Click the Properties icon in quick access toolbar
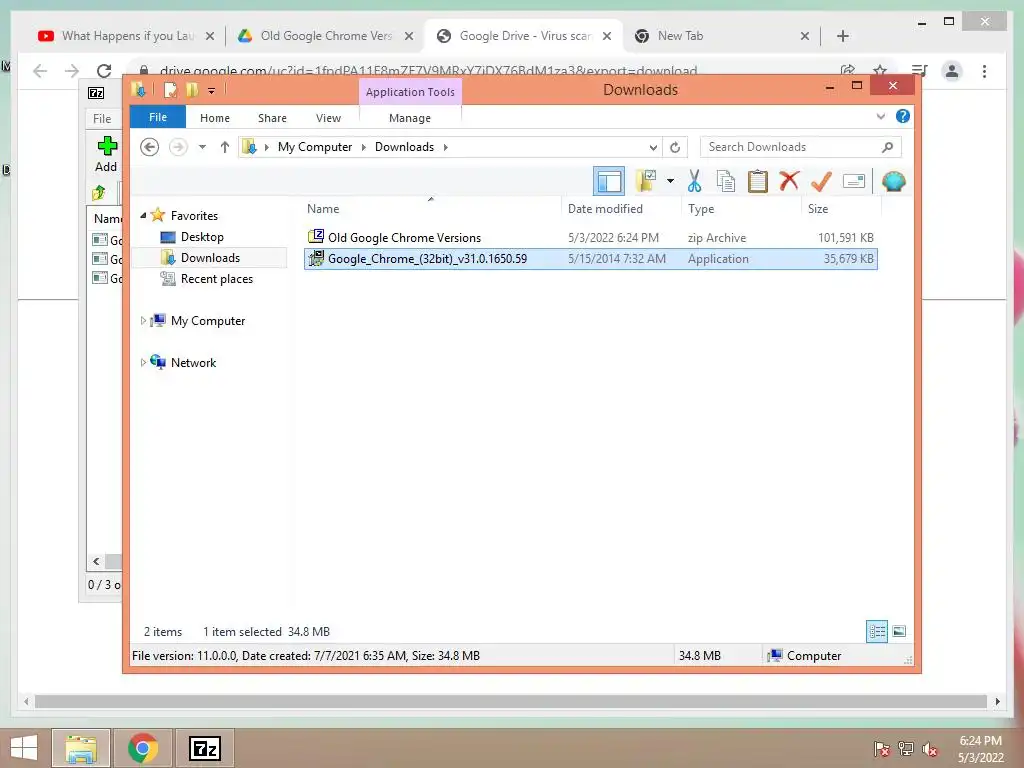1024x768 pixels. [170, 90]
